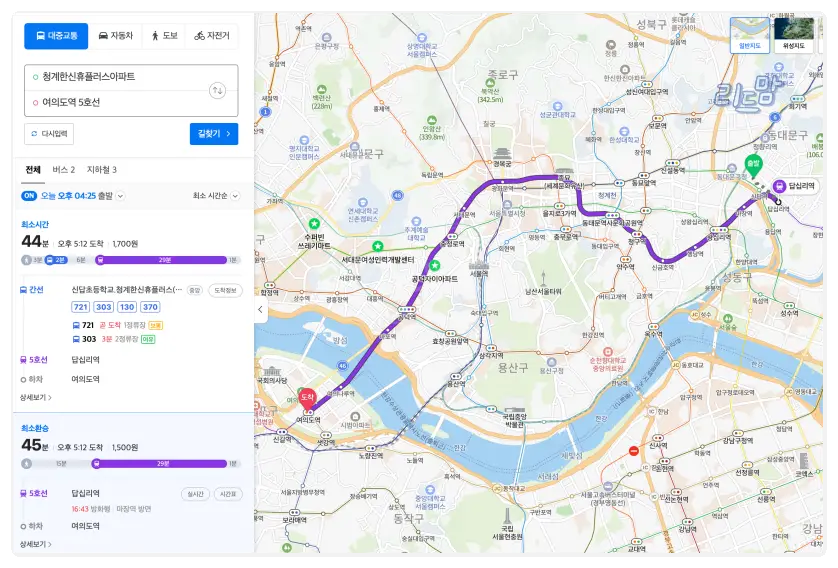The image size is (838, 568).
Task: Open 도착정보 arrival info button
Action: click(226, 290)
